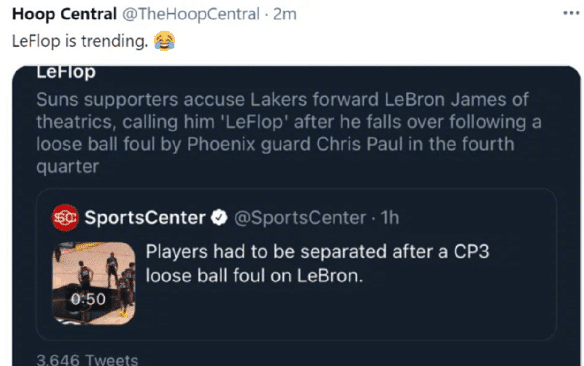Open the SportsCenter display name
The image size is (584, 366).
145,217
